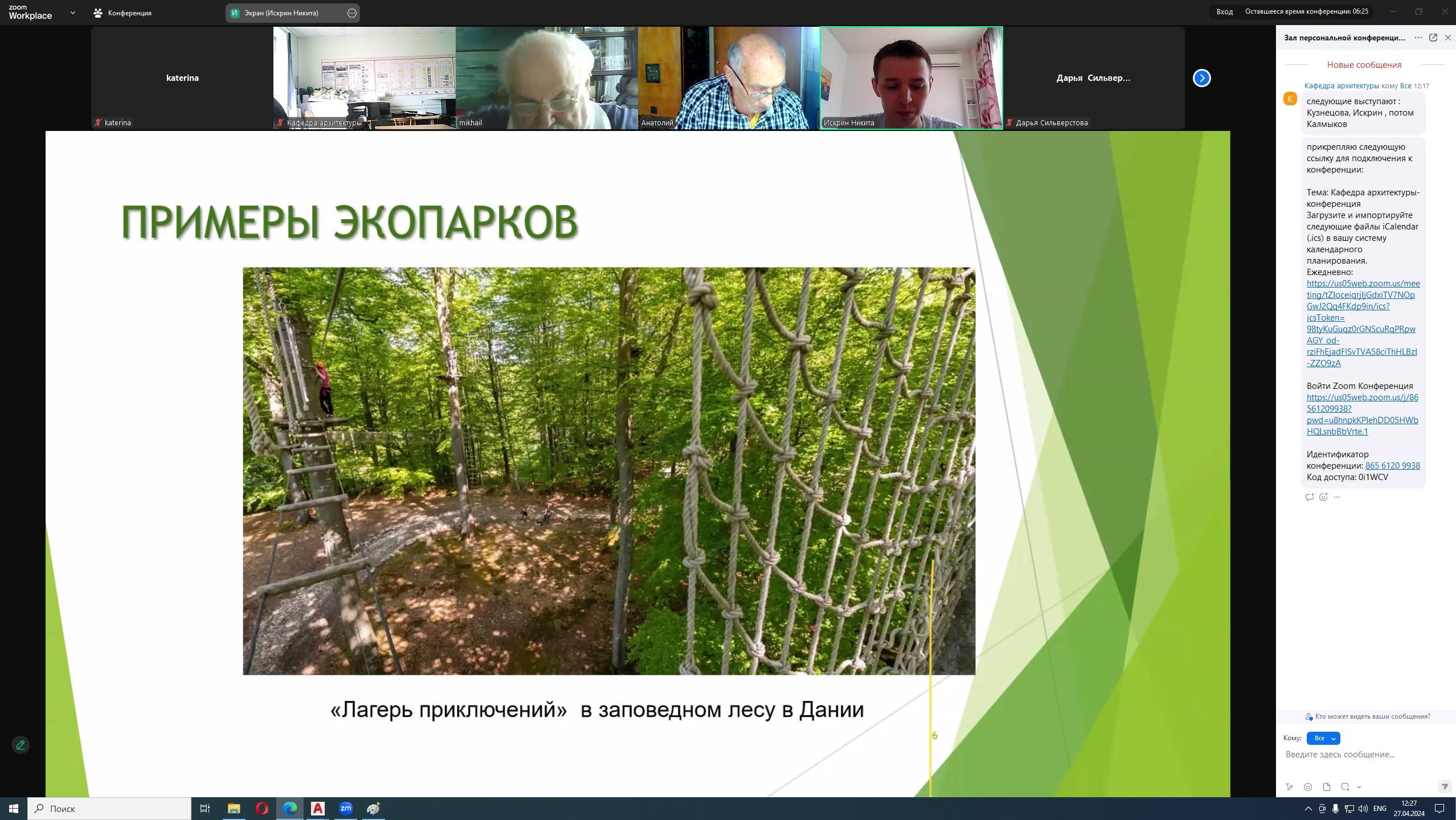Open the green annotation pencil tool
Image resolution: width=1456 pixels, height=820 pixels.
[21, 745]
